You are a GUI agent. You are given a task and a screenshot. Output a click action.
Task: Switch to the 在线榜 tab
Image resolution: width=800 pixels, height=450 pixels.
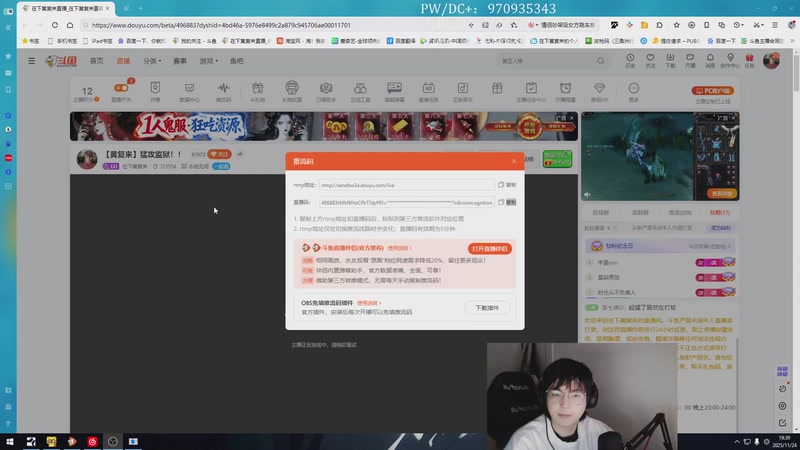click(601, 212)
